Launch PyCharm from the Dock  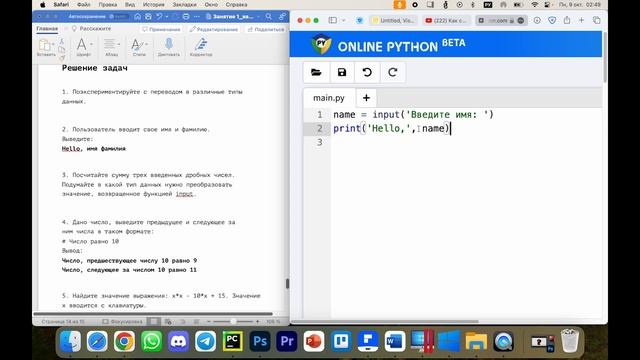tap(233, 341)
